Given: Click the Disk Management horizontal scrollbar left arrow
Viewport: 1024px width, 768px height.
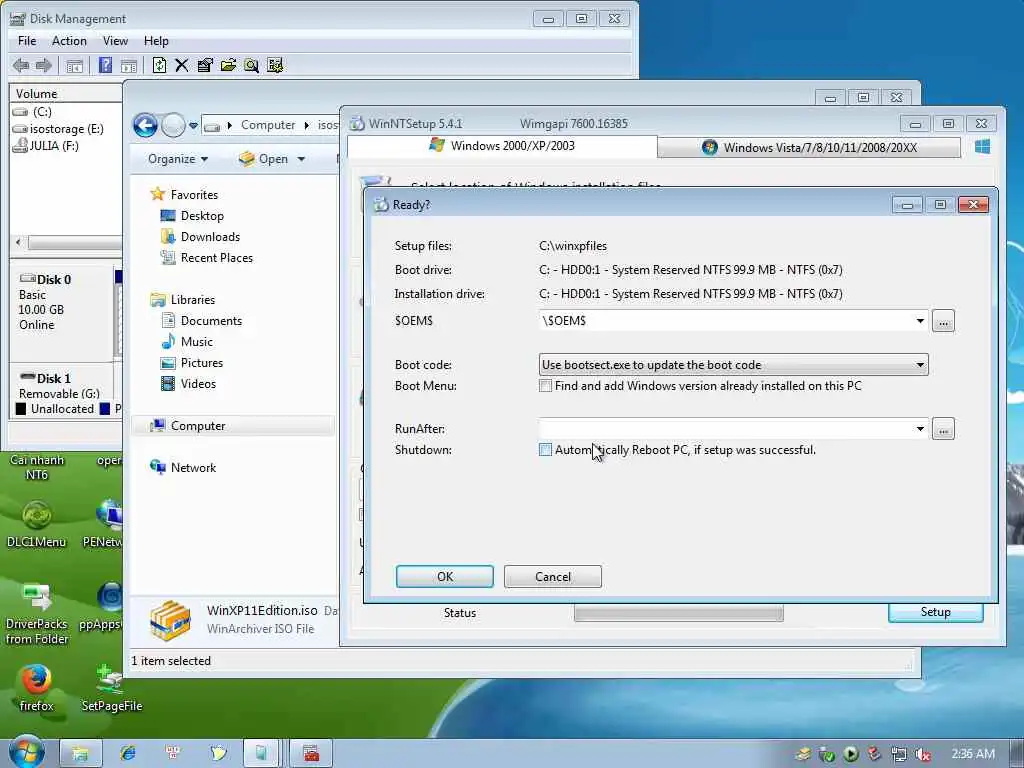Looking at the screenshot, I should [18, 242].
